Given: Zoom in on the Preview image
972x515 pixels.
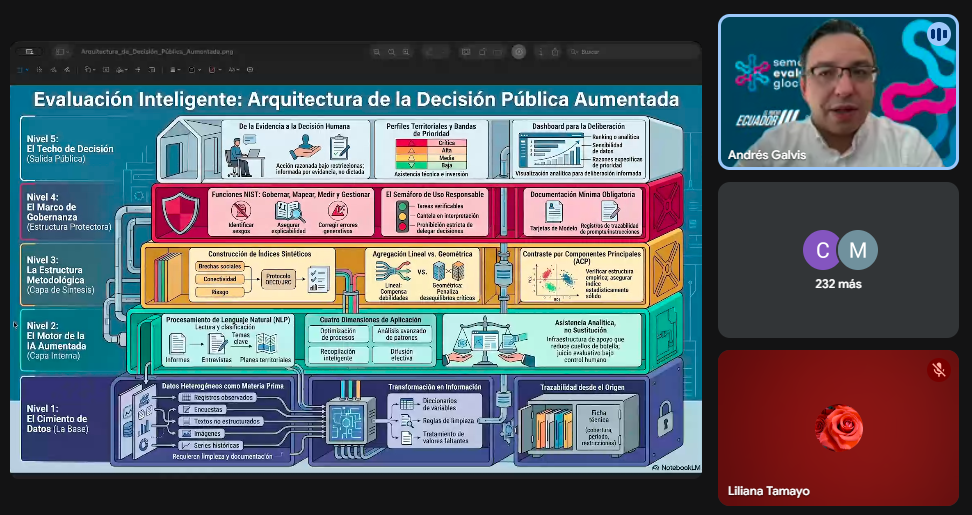Looking at the screenshot, I should click(406, 52).
